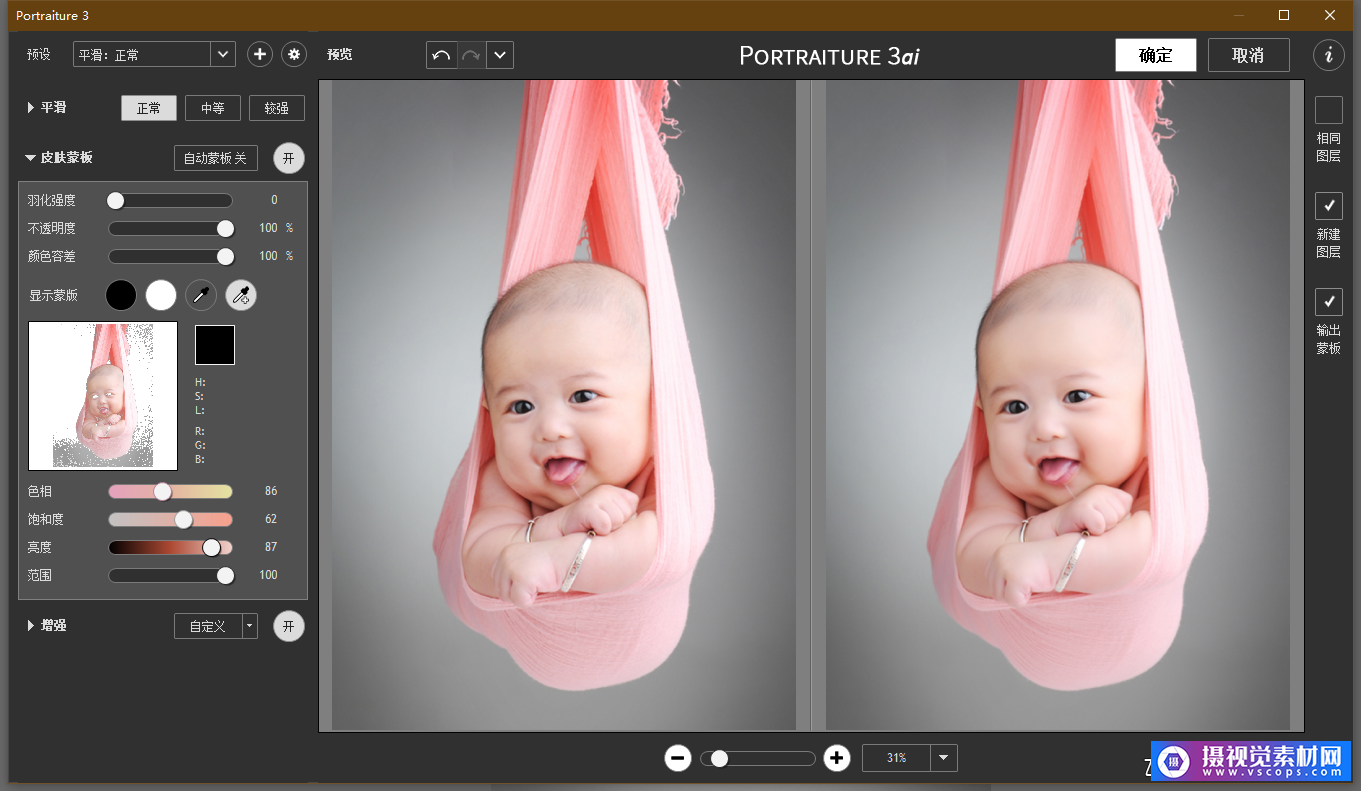Viewport: 1361px width, 791px height.
Task: Toggle the enhancement 开 switch
Action: [289, 626]
